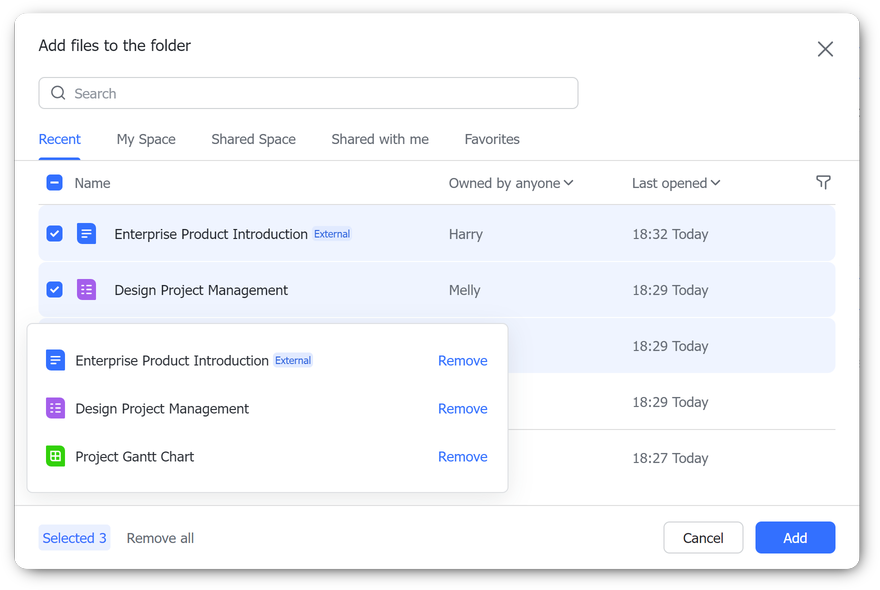Click the green sheet icon for Project Gantt Chart
Viewport: 880px width, 590px height.
(56, 457)
